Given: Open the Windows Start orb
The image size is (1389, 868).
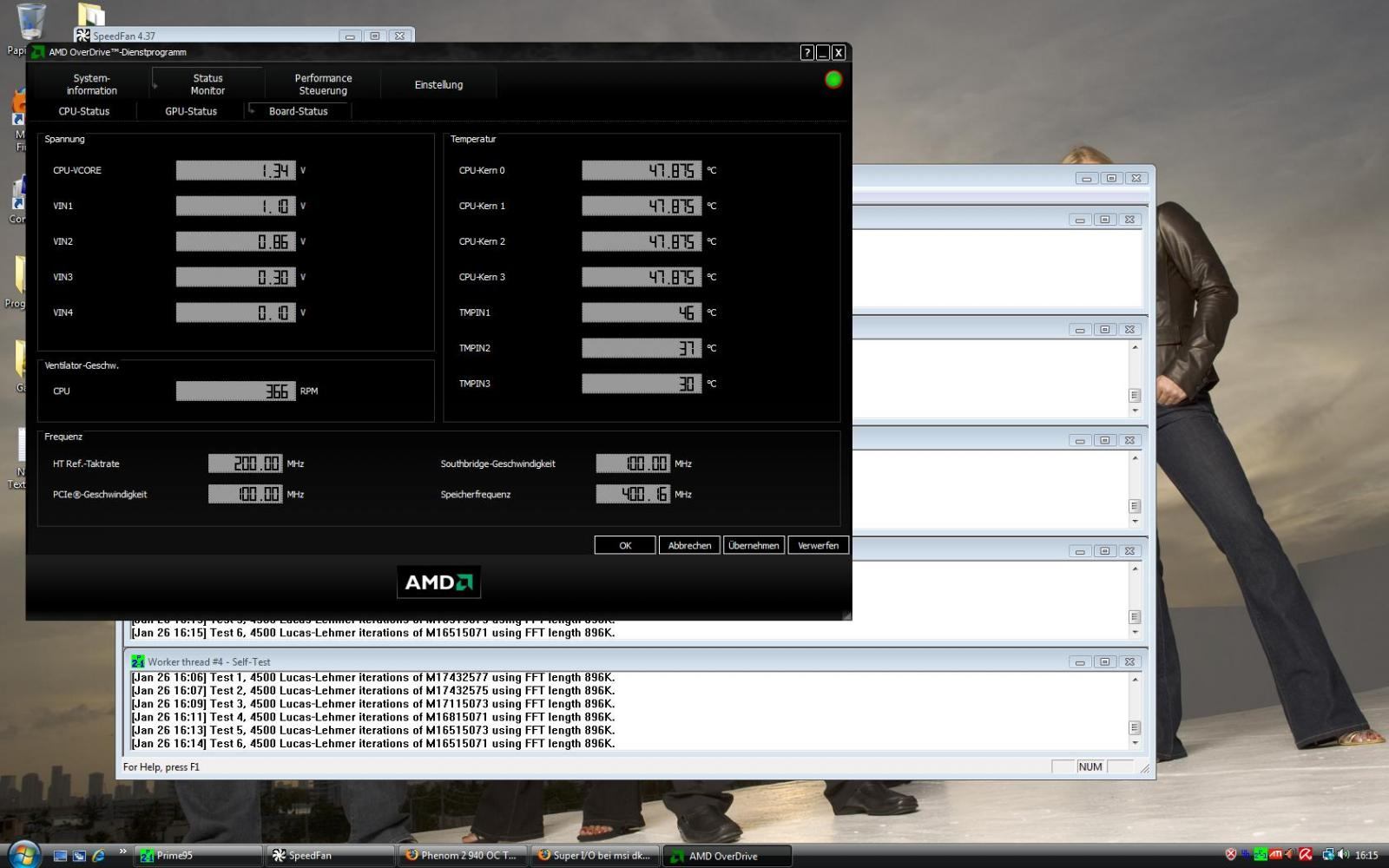Looking at the screenshot, I should point(23,854).
